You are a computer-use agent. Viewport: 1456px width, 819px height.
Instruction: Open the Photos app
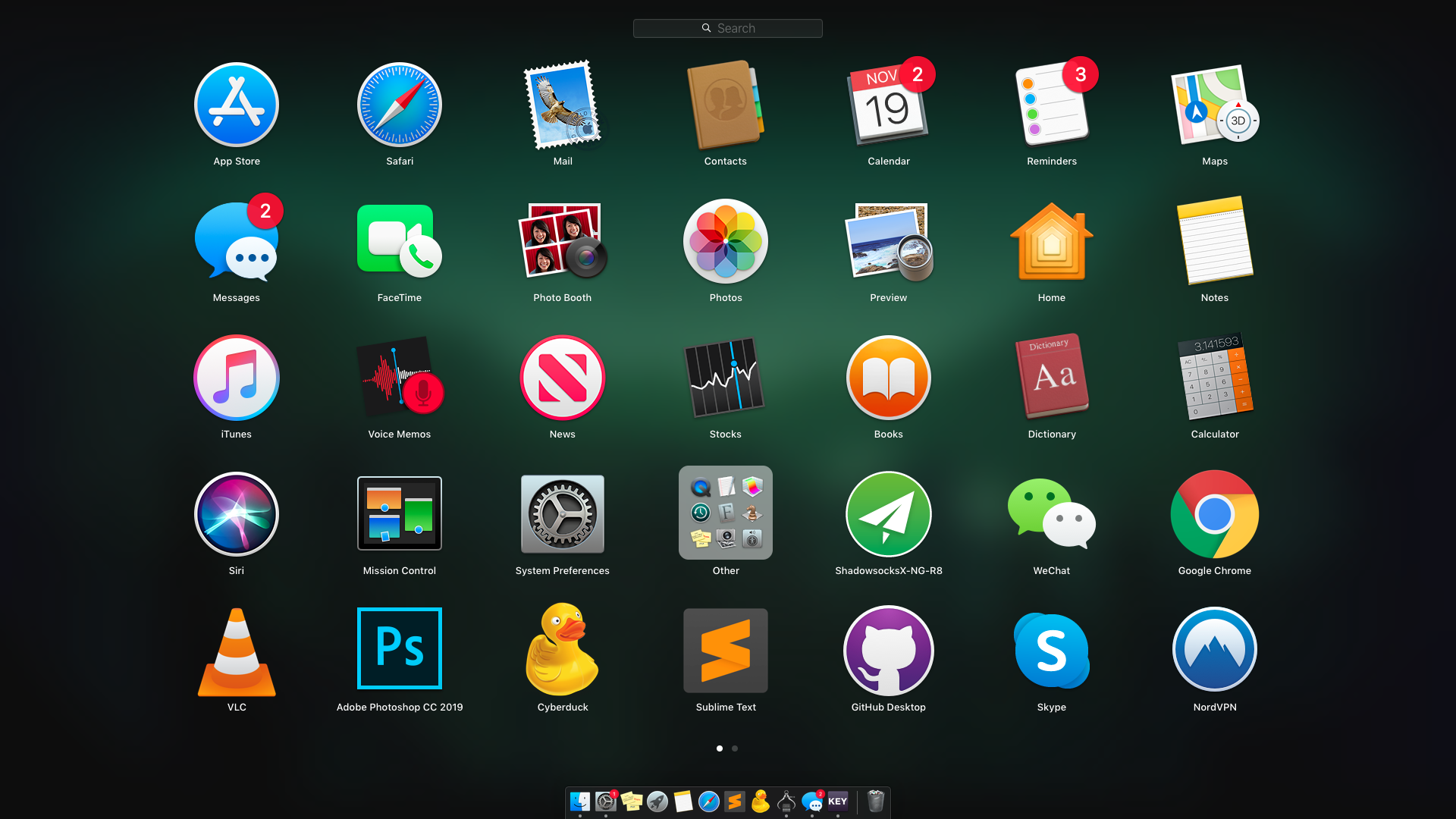coord(726,241)
